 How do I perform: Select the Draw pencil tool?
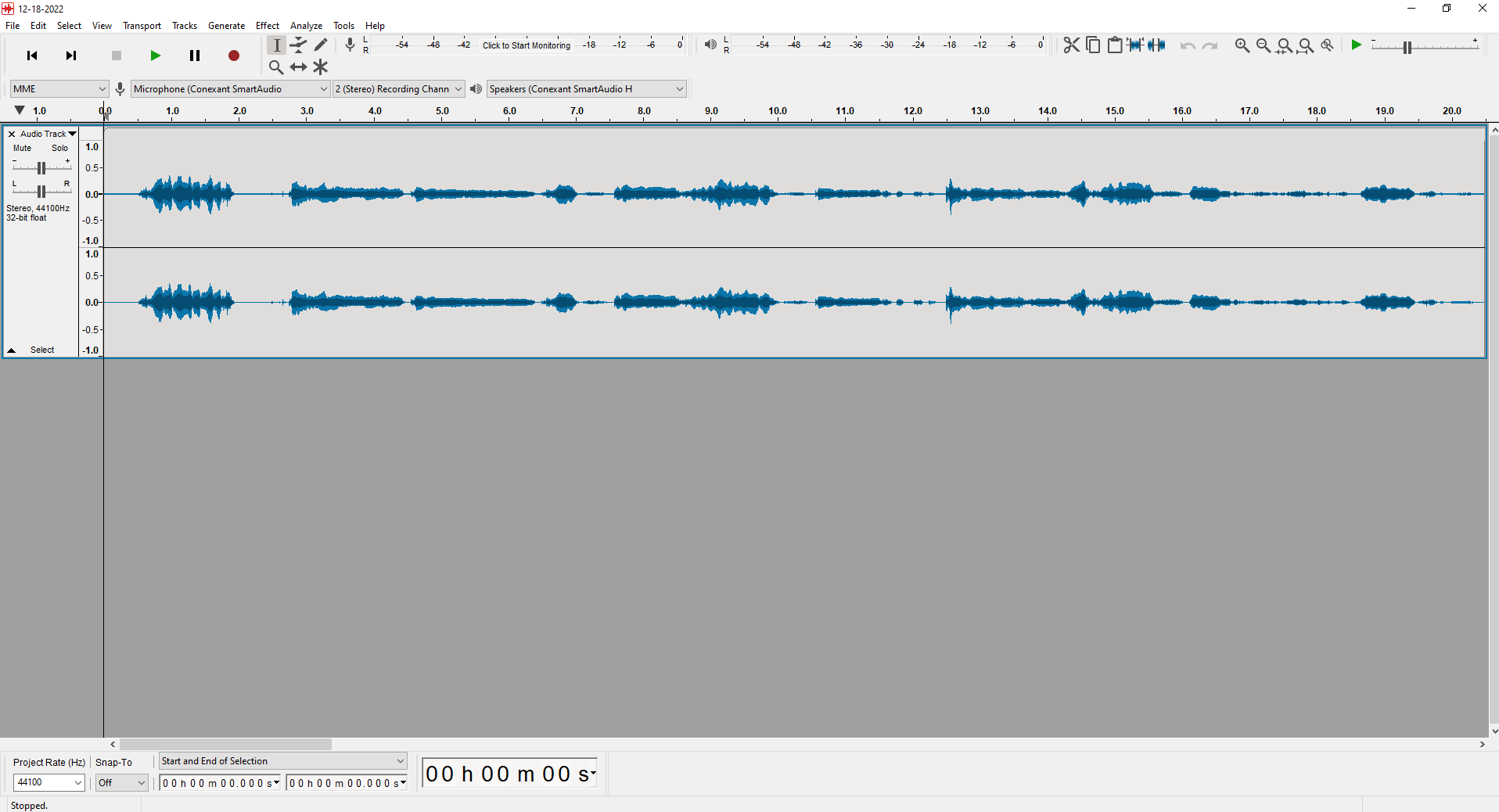click(x=321, y=45)
